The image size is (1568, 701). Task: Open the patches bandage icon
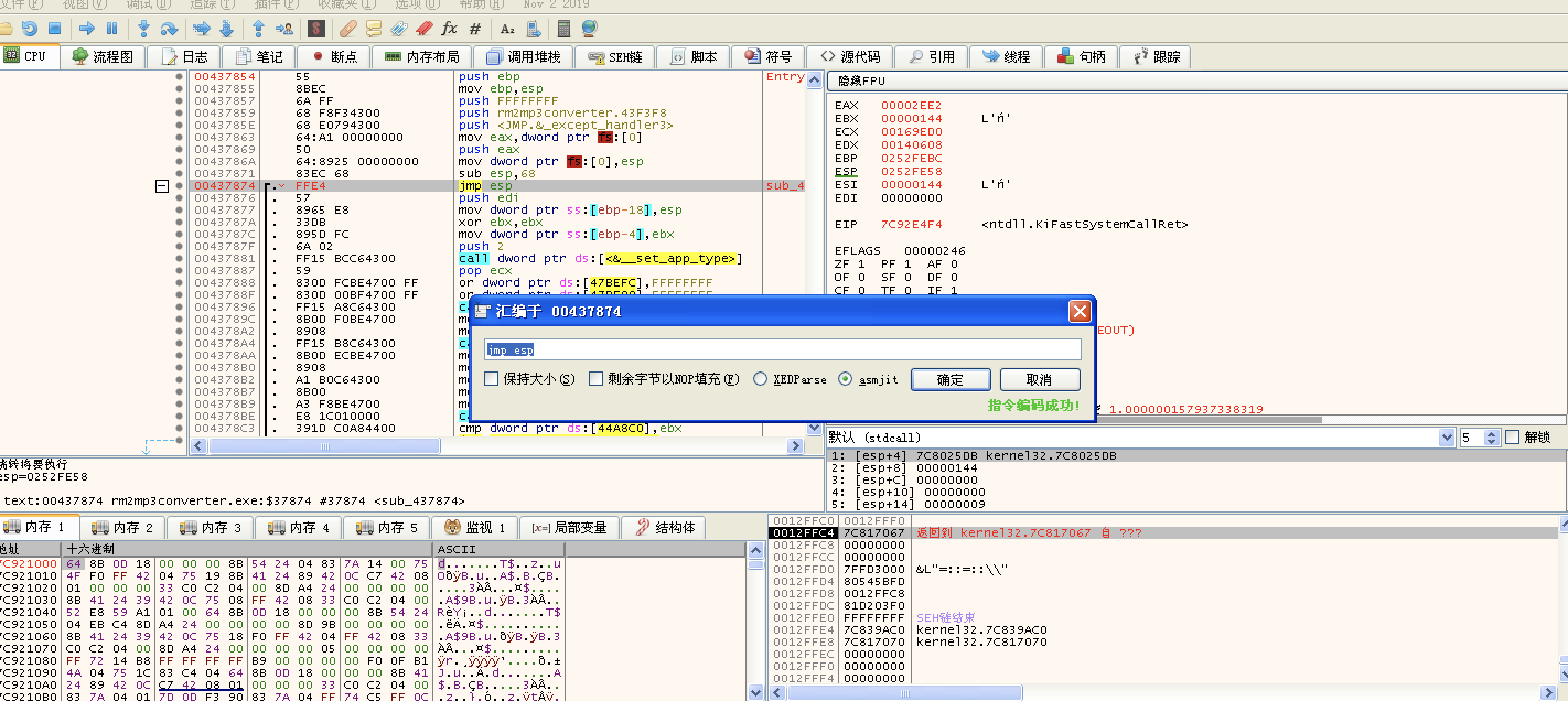pos(348,29)
